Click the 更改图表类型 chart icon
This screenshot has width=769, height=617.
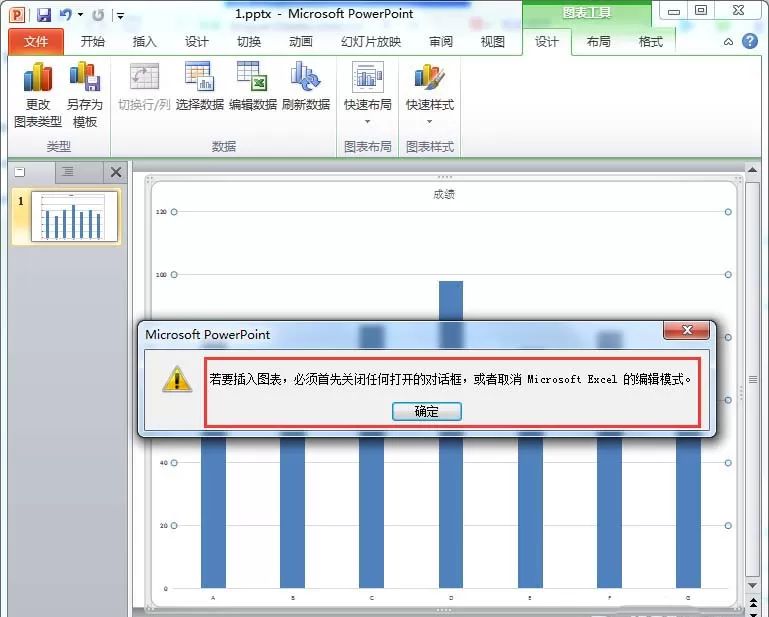click(38, 77)
